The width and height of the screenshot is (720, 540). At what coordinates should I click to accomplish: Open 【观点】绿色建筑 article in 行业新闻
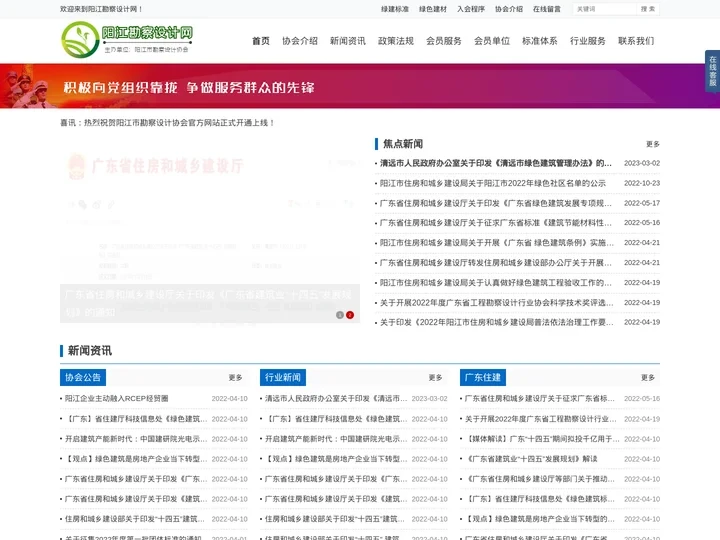(336, 459)
